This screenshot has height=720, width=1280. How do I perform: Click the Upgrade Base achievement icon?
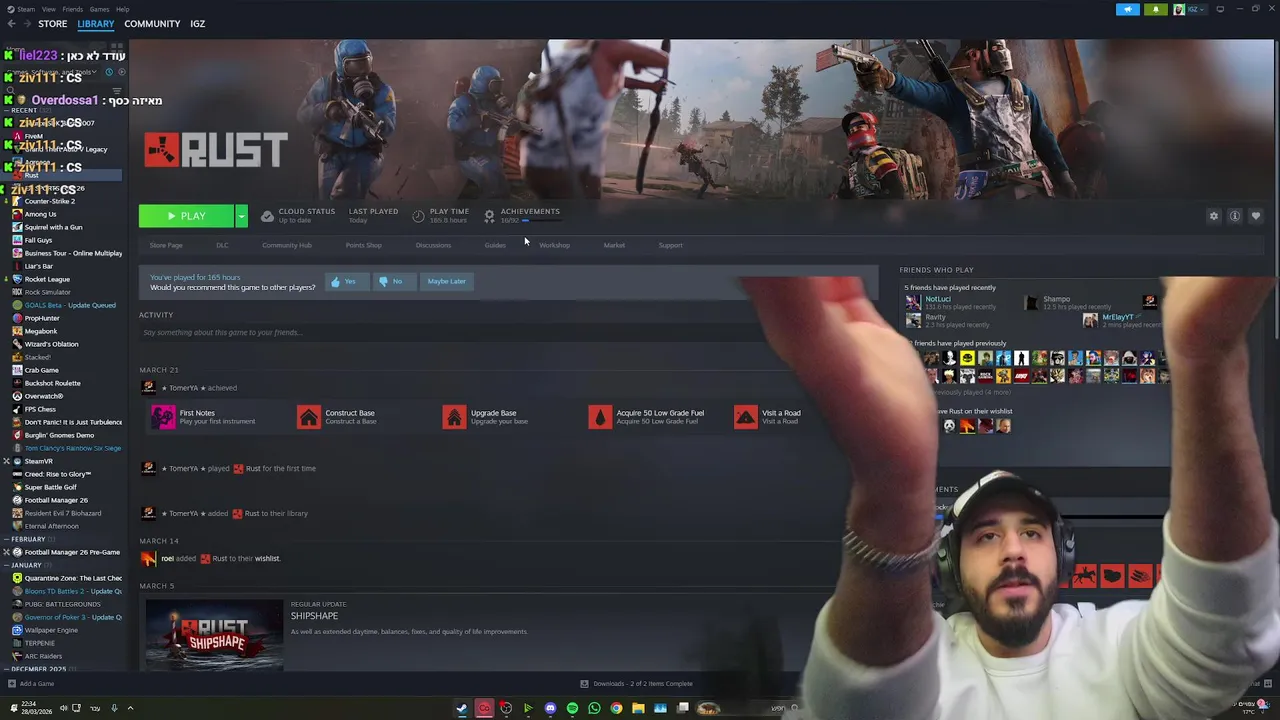click(454, 416)
